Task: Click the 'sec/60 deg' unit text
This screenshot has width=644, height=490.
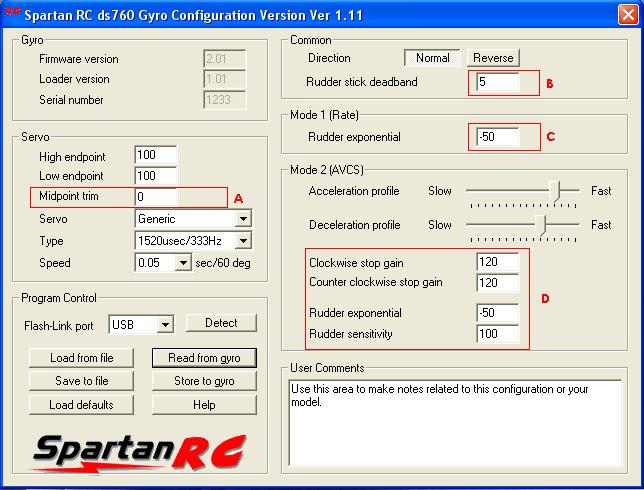Action: (x=223, y=263)
